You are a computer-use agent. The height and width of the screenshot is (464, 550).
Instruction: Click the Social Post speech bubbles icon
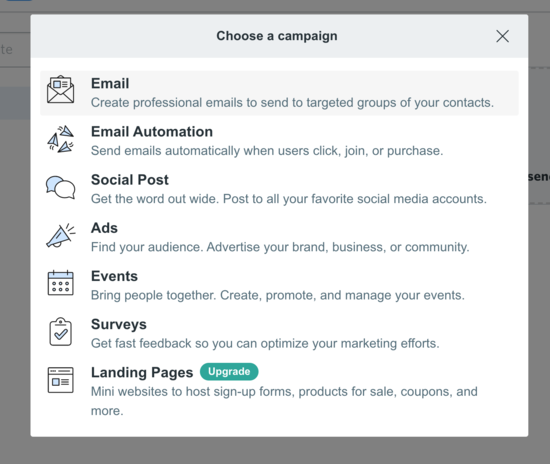coord(61,188)
